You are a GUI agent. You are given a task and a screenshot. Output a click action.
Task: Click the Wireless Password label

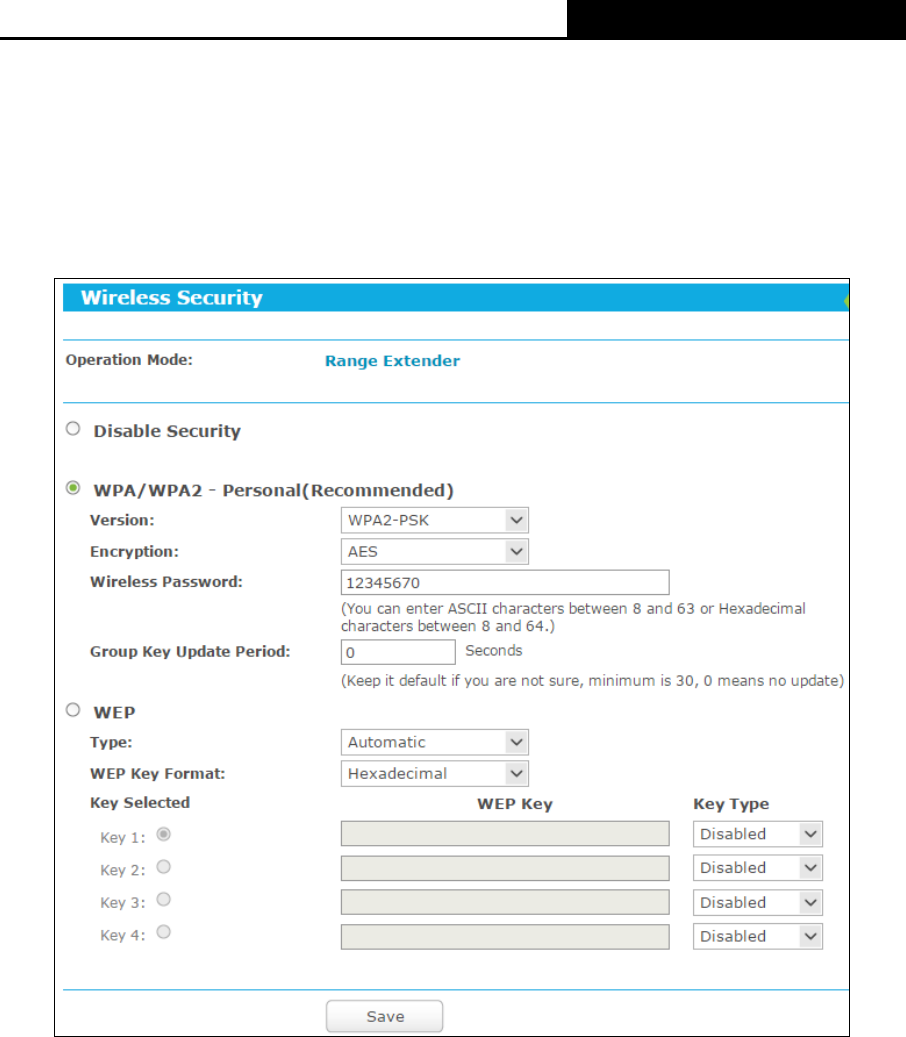(x=167, y=582)
